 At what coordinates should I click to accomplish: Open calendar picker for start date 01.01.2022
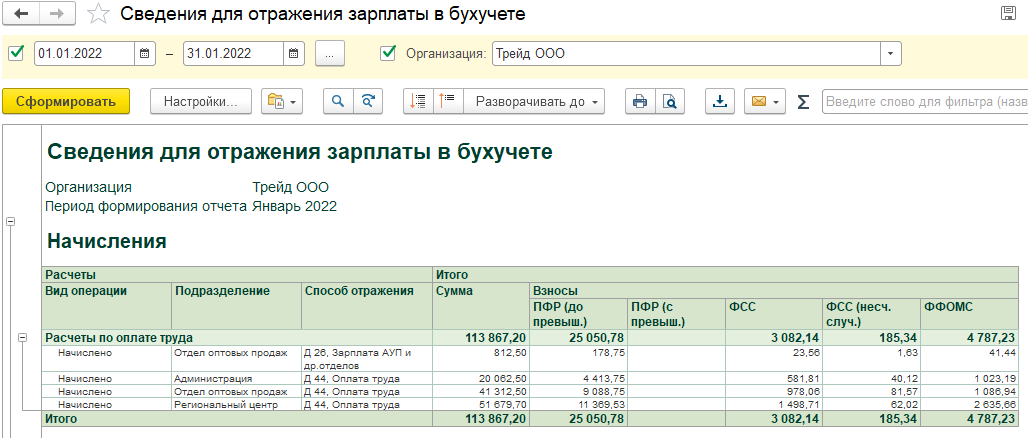[145, 54]
